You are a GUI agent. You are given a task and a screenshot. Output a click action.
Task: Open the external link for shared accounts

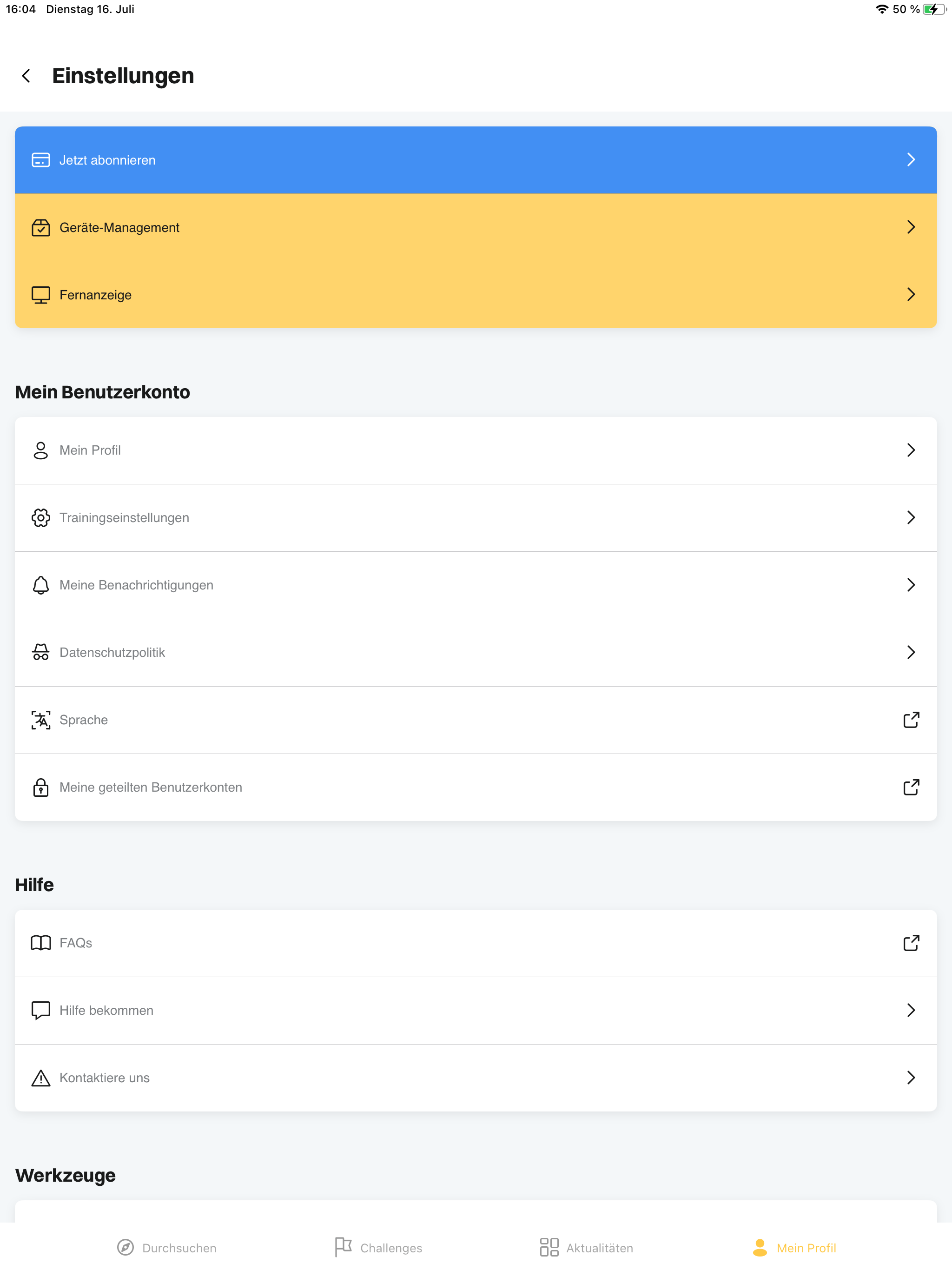point(911,787)
